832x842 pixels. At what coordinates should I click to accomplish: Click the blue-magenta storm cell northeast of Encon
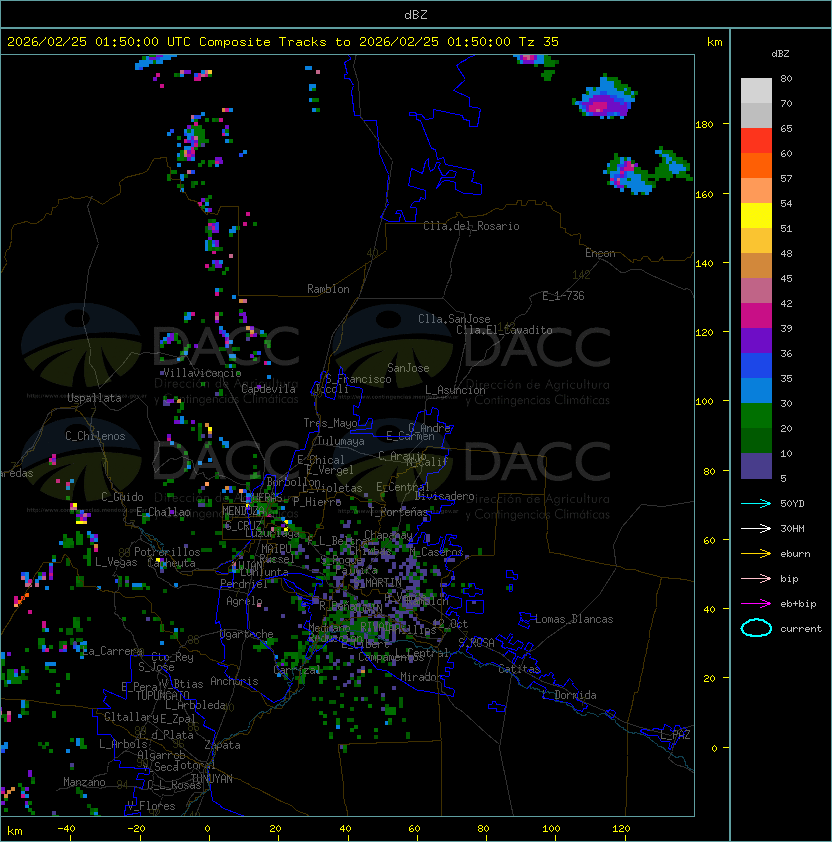coord(628,174)
